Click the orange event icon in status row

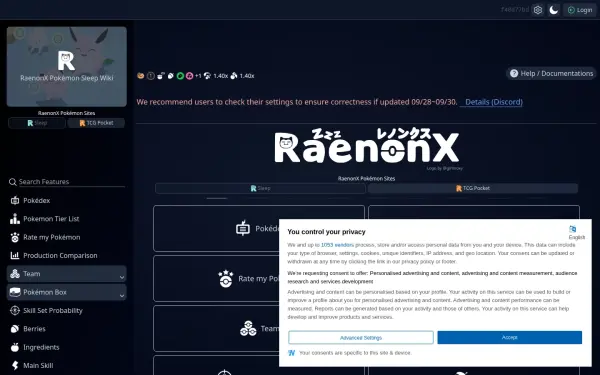(141, 76)
